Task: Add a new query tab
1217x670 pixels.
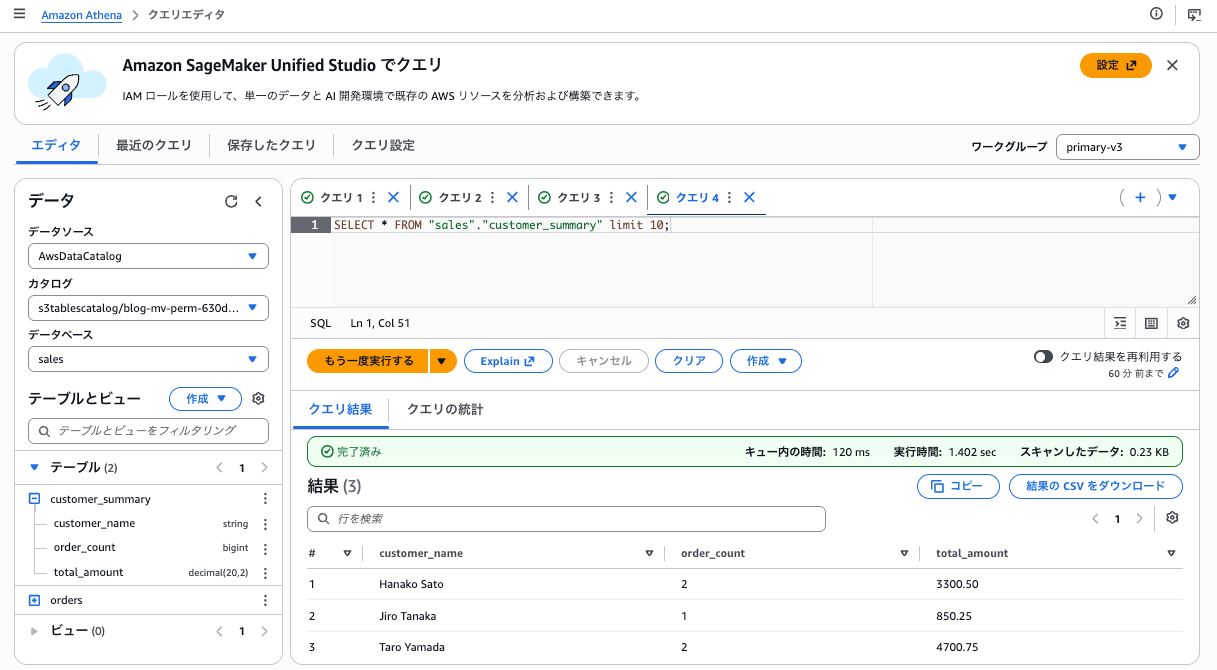Action: pyautogui.click(x=1140, y=198)
